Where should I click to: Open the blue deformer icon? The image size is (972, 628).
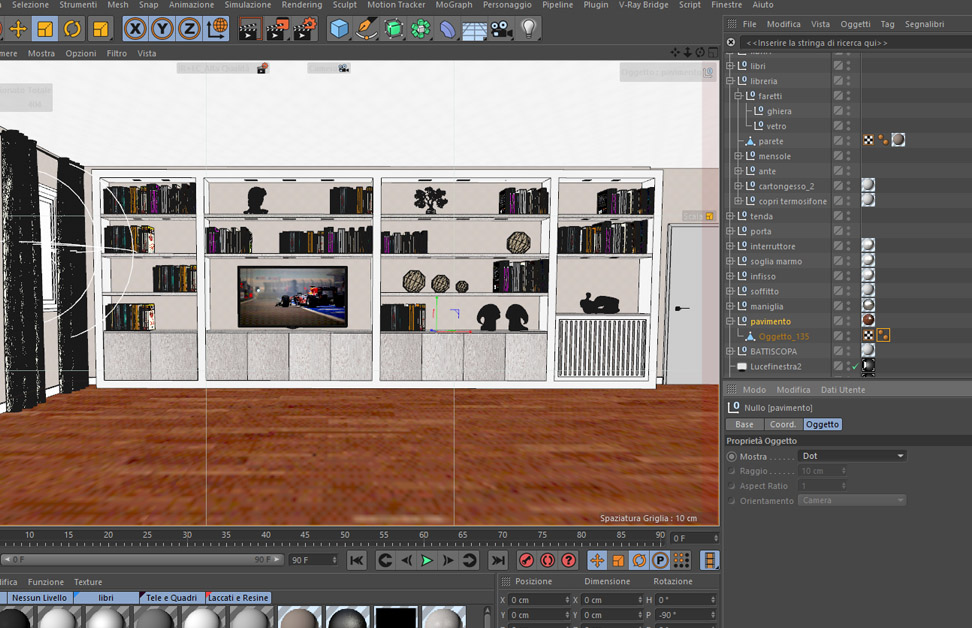448,29
